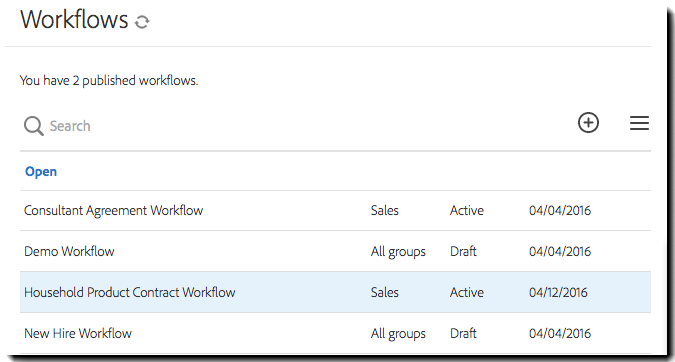Screen dimensions: 675x362
Task: Click the refresh icon beside Workflows
Action: 142,22
